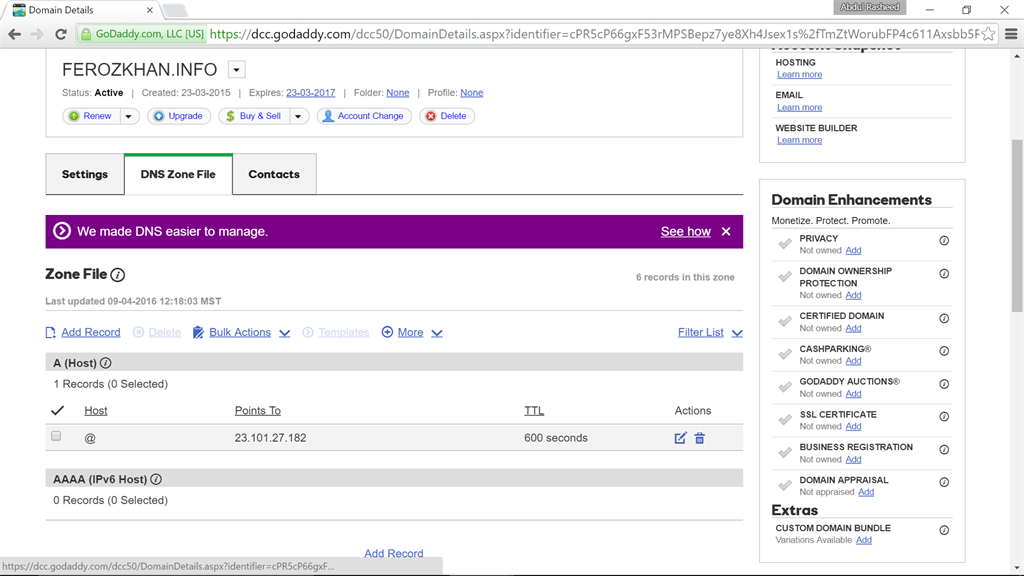Open dropdown next to FEROZKHAN.INFO domain name

pos(236,69)
